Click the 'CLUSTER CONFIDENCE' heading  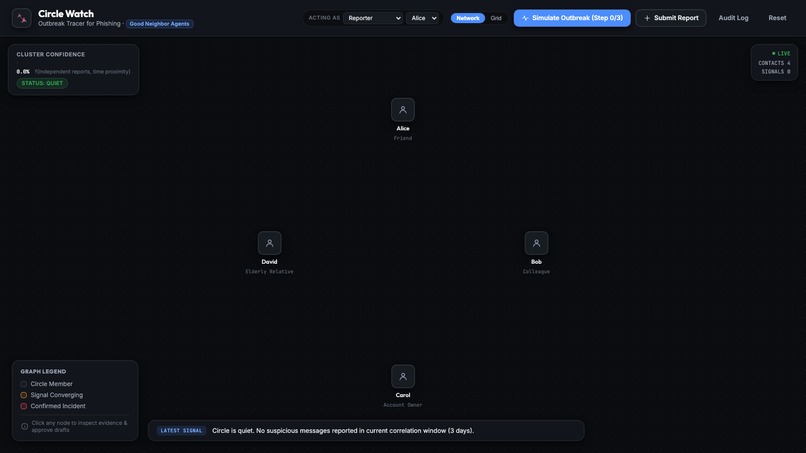pos(50,55)
